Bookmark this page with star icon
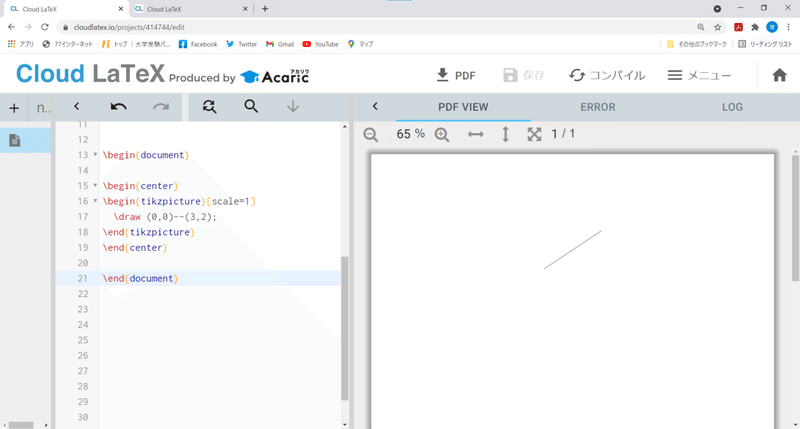The height and width of the screenshot is (429, 800). (x=718, y=27)
